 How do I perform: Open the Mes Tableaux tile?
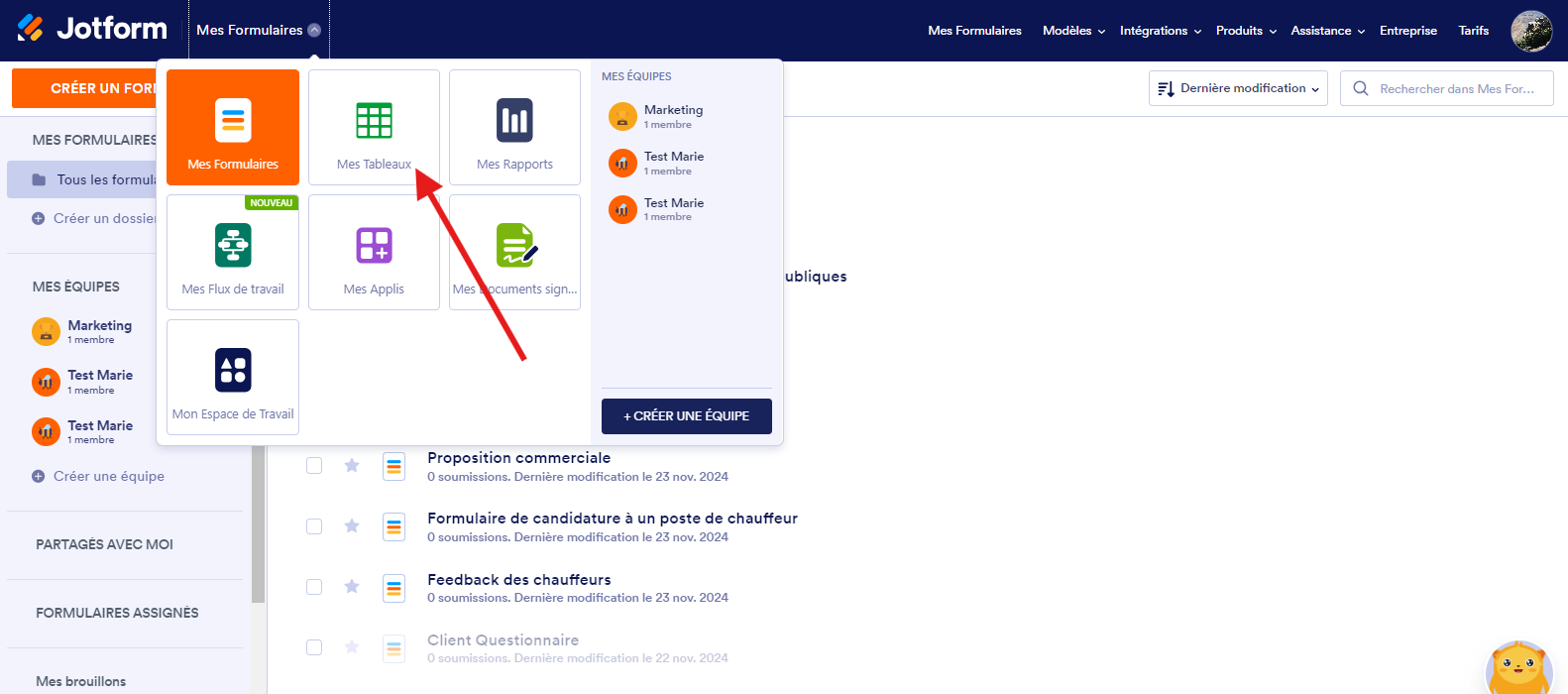click(x=374, y=127)
